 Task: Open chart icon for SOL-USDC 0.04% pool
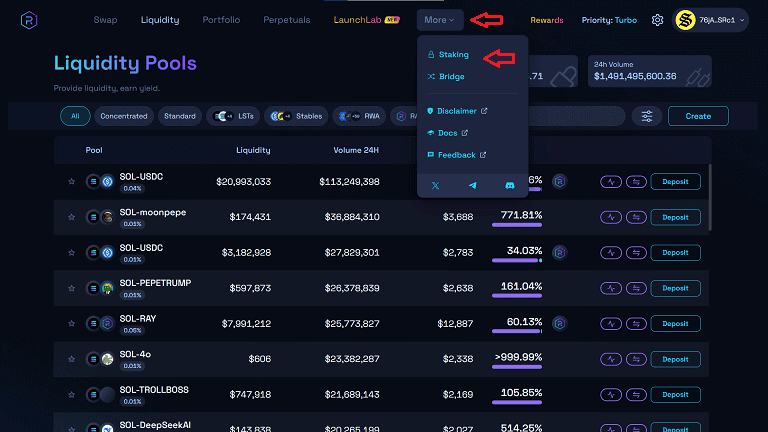tap(611, 182)
